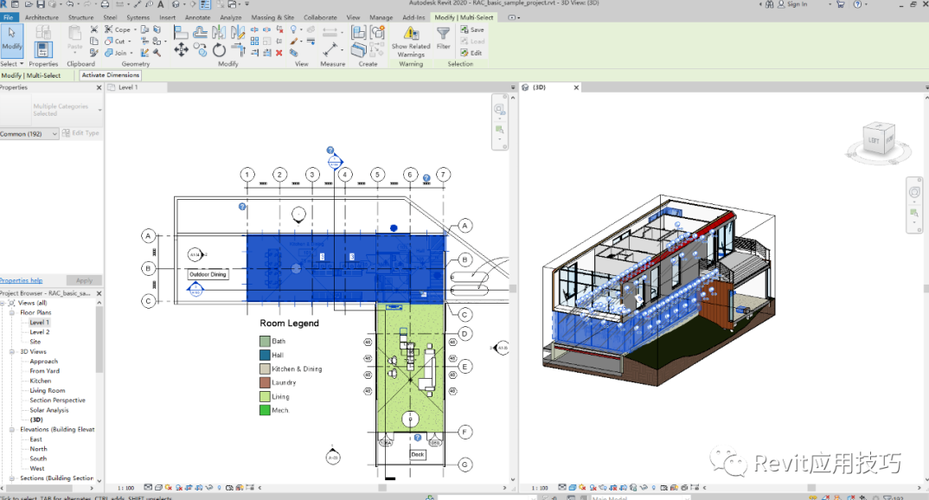Open the Properties palette icon in ribbon
The image size is (929, 500).
coord(43,48)
